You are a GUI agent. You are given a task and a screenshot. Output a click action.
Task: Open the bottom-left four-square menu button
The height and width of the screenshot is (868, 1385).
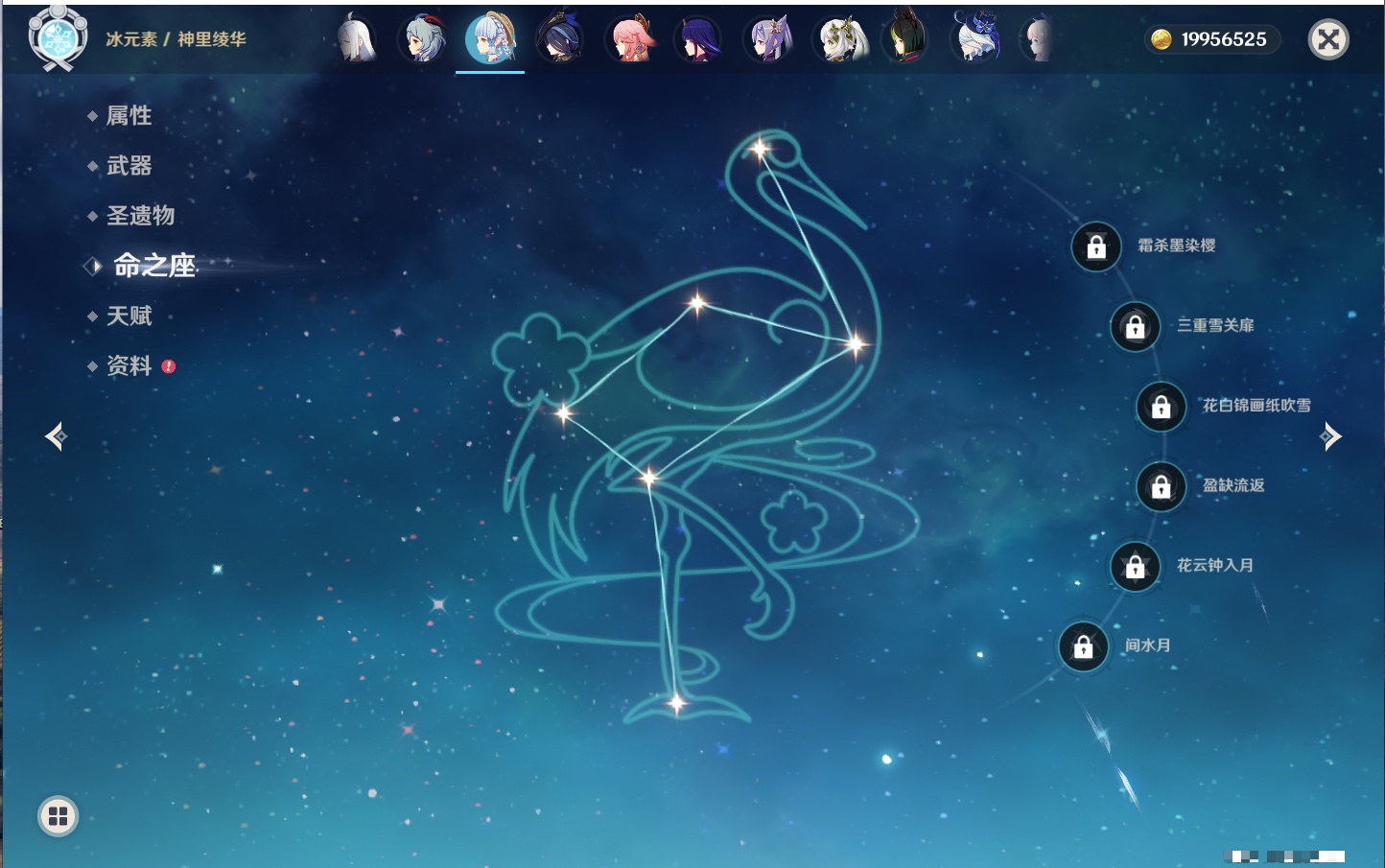point(58,816)
